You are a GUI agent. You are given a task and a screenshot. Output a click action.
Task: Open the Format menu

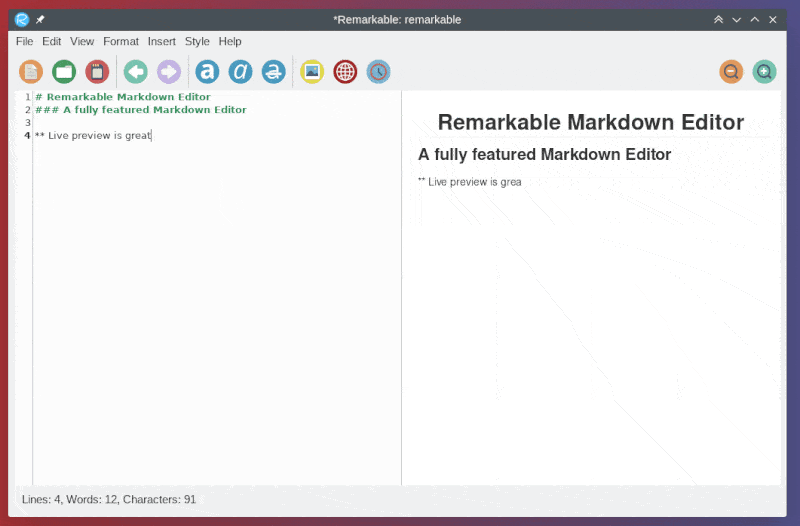[120, 41]
